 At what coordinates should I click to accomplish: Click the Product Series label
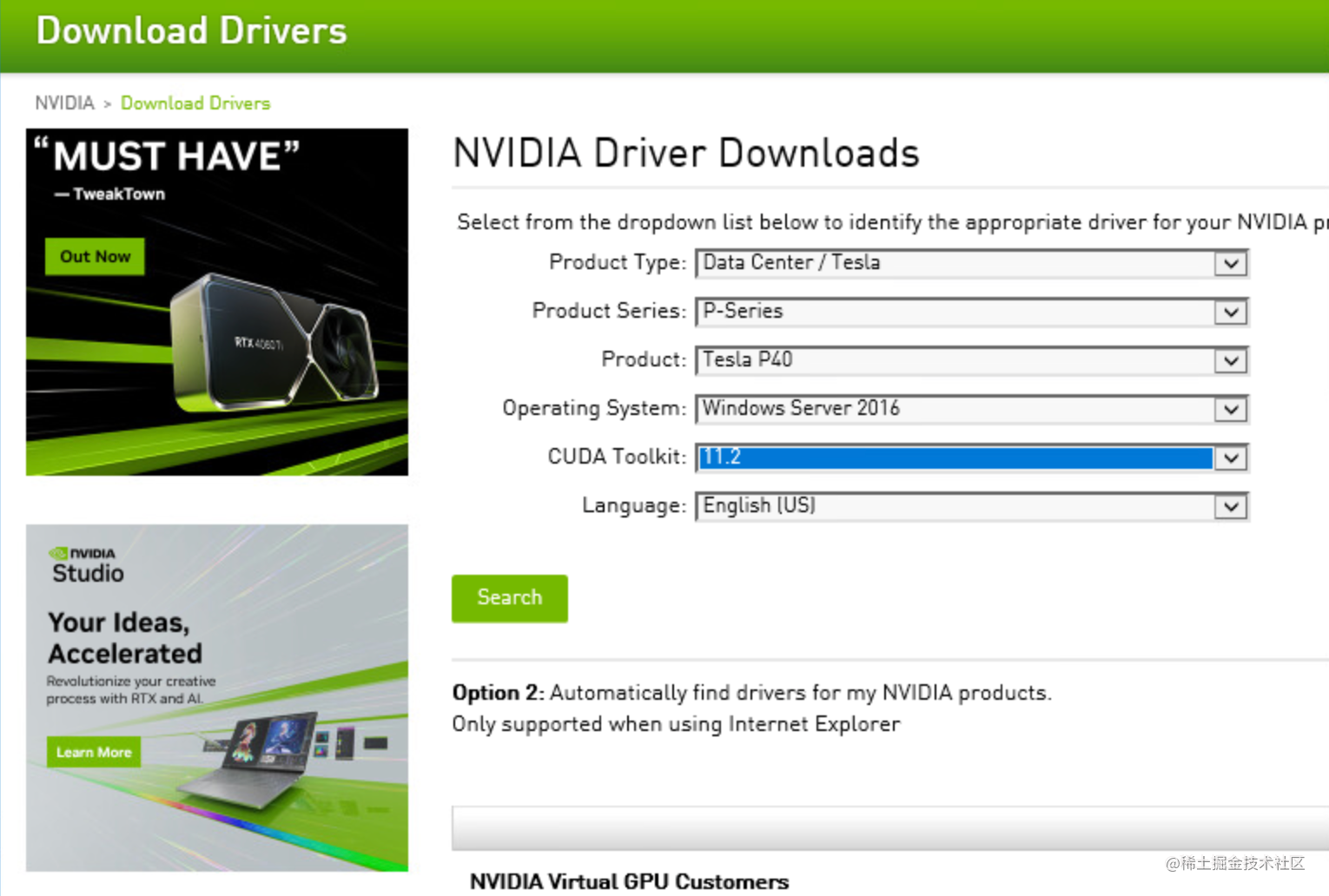coord(609,311)
